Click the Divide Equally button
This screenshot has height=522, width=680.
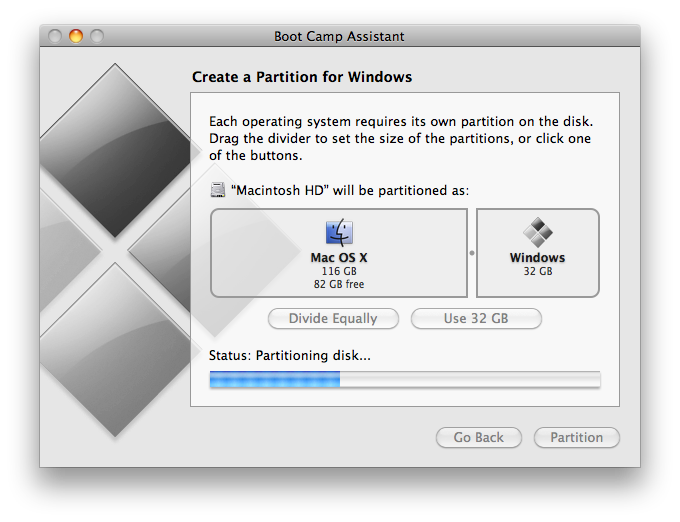click(333, 319)
